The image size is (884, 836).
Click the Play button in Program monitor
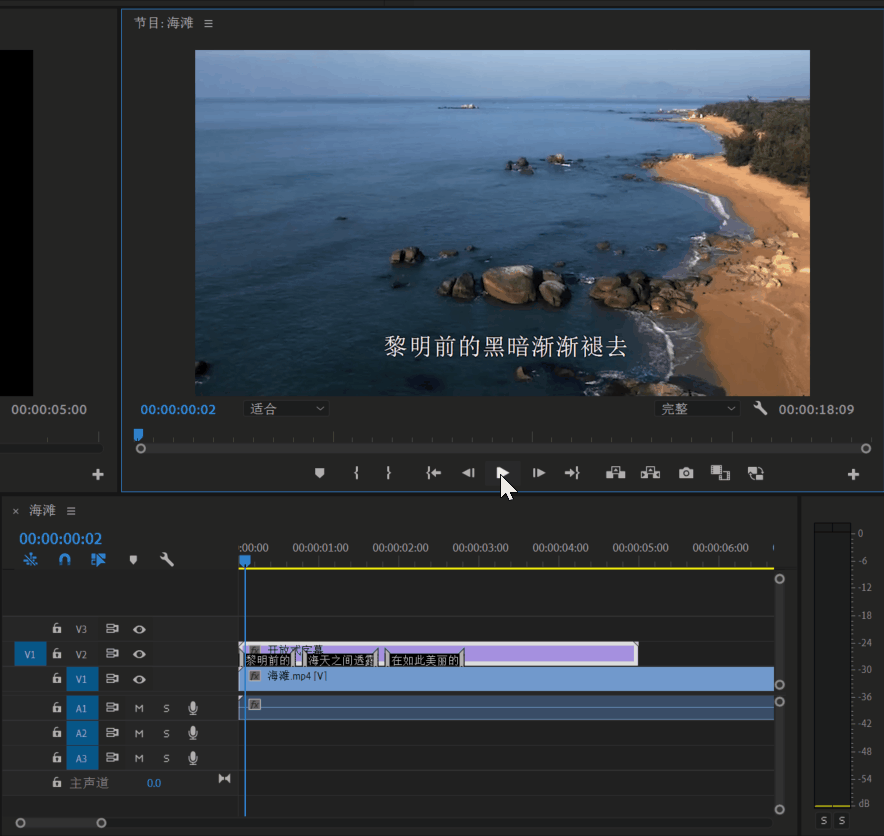click(x=503, y=473)
